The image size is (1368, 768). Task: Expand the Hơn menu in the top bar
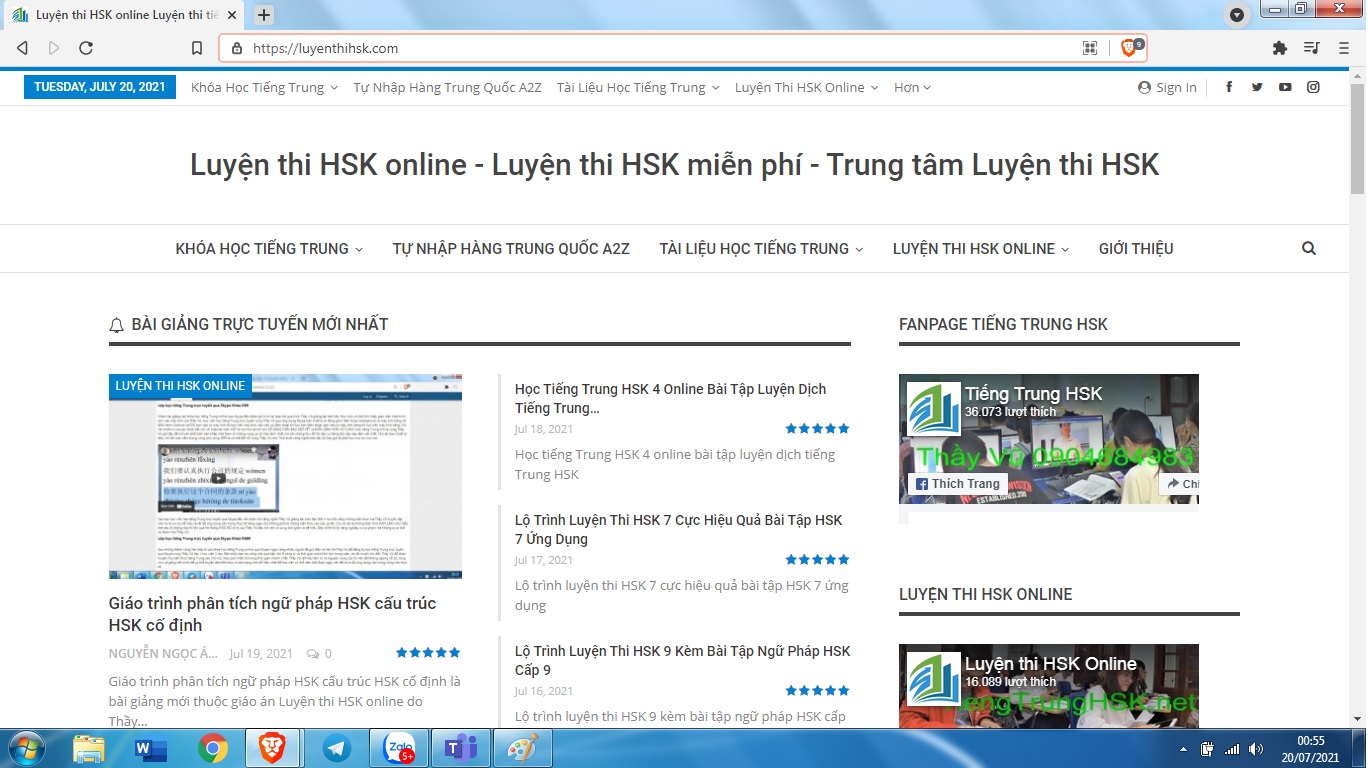[912, 88]
